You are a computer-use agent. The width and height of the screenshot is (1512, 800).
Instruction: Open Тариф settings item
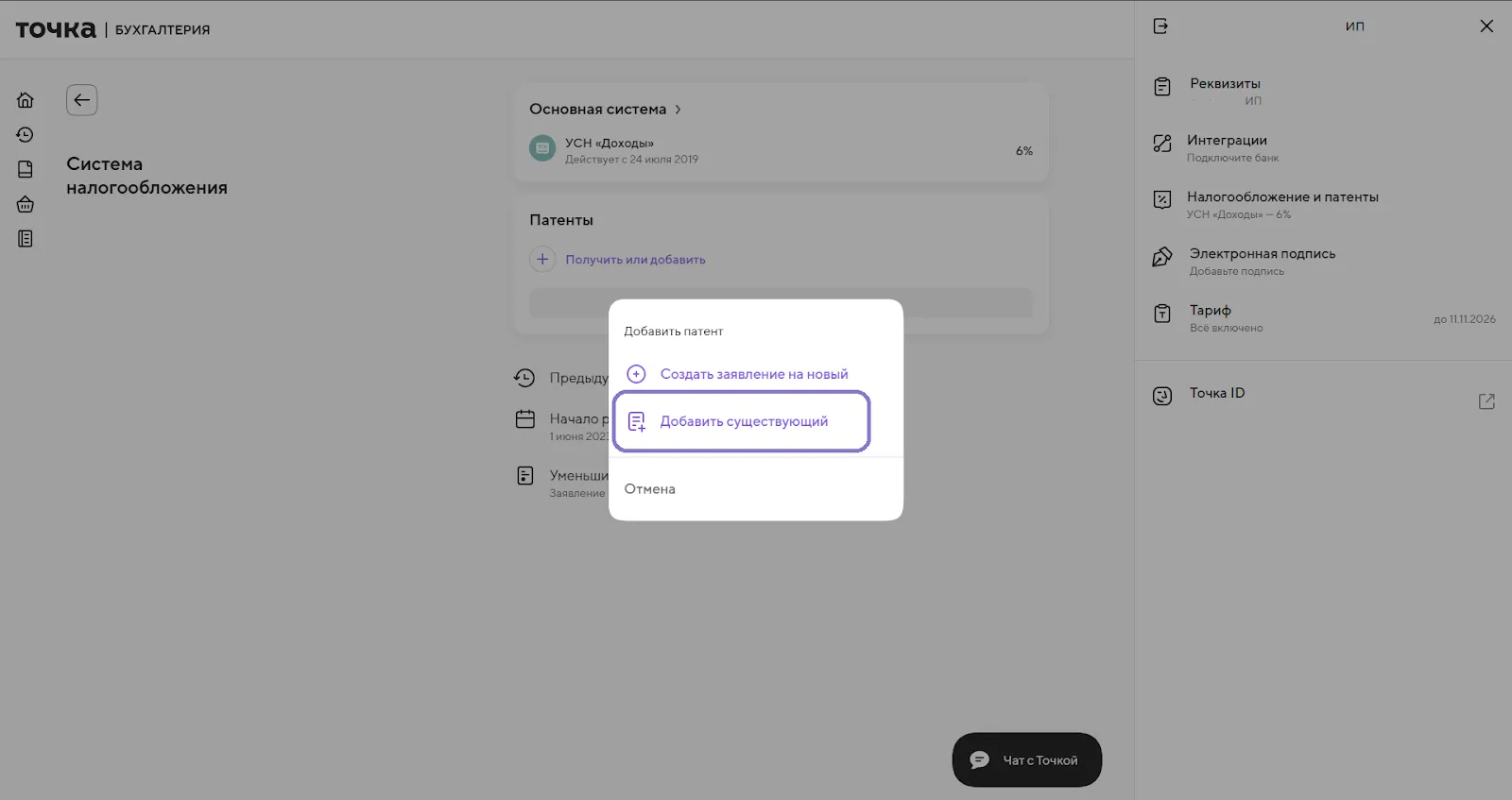1211,311
